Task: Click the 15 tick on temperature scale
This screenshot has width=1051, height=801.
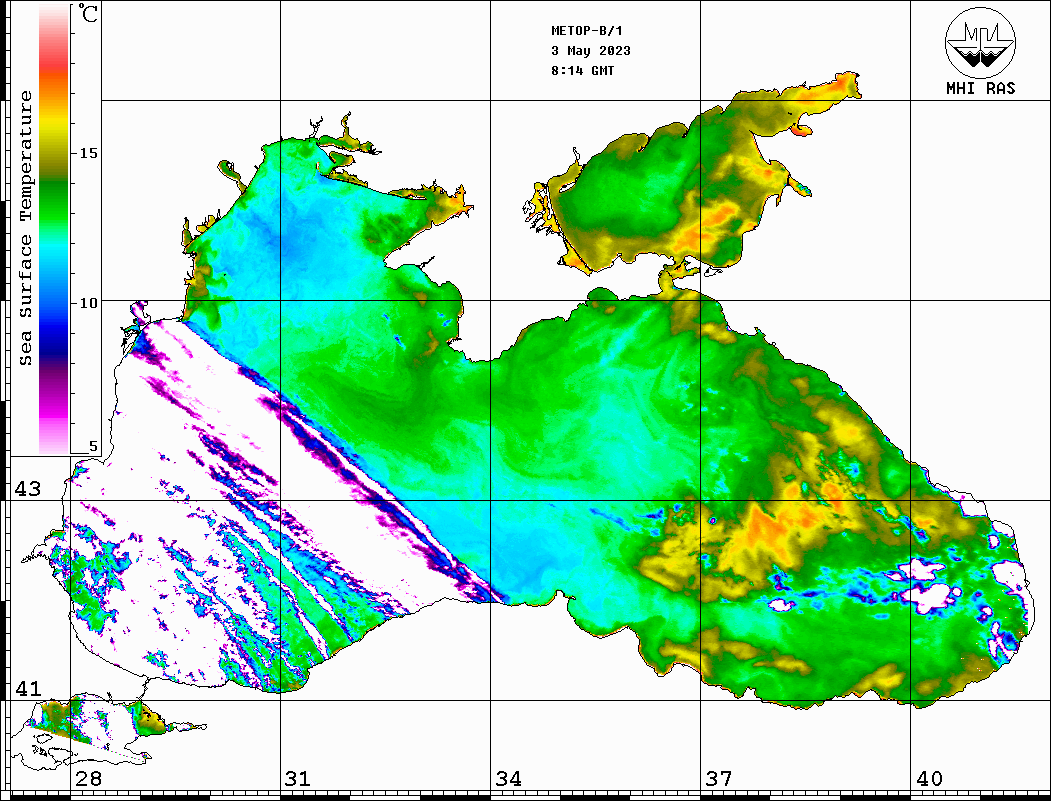Action: 88,153
